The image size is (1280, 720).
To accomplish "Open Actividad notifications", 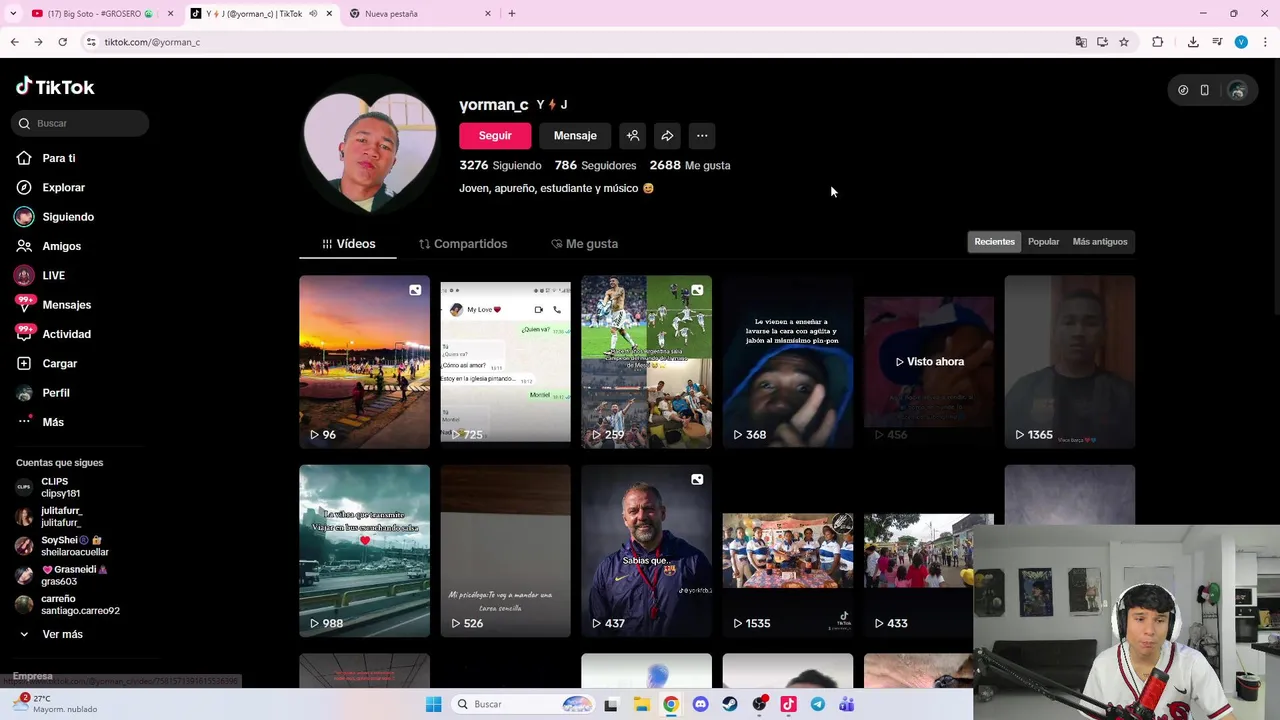I will 53,334.
